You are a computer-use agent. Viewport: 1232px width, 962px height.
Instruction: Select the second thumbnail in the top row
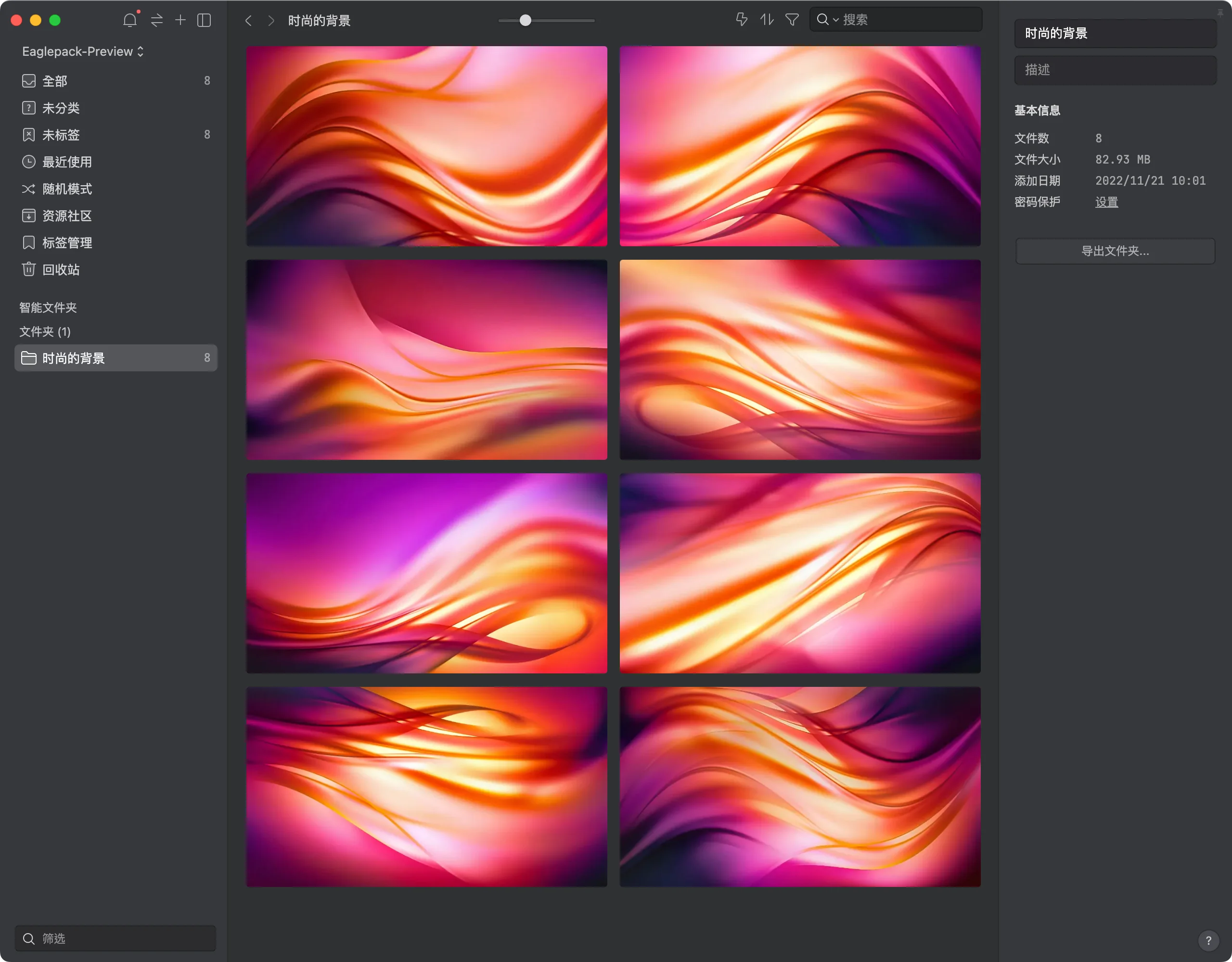click(800, 146)
